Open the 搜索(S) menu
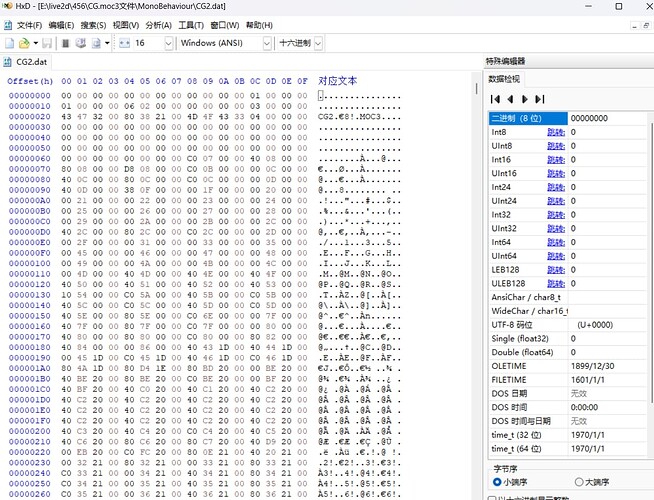The height and width of the screenshot is (500, 654). (93, 25)
